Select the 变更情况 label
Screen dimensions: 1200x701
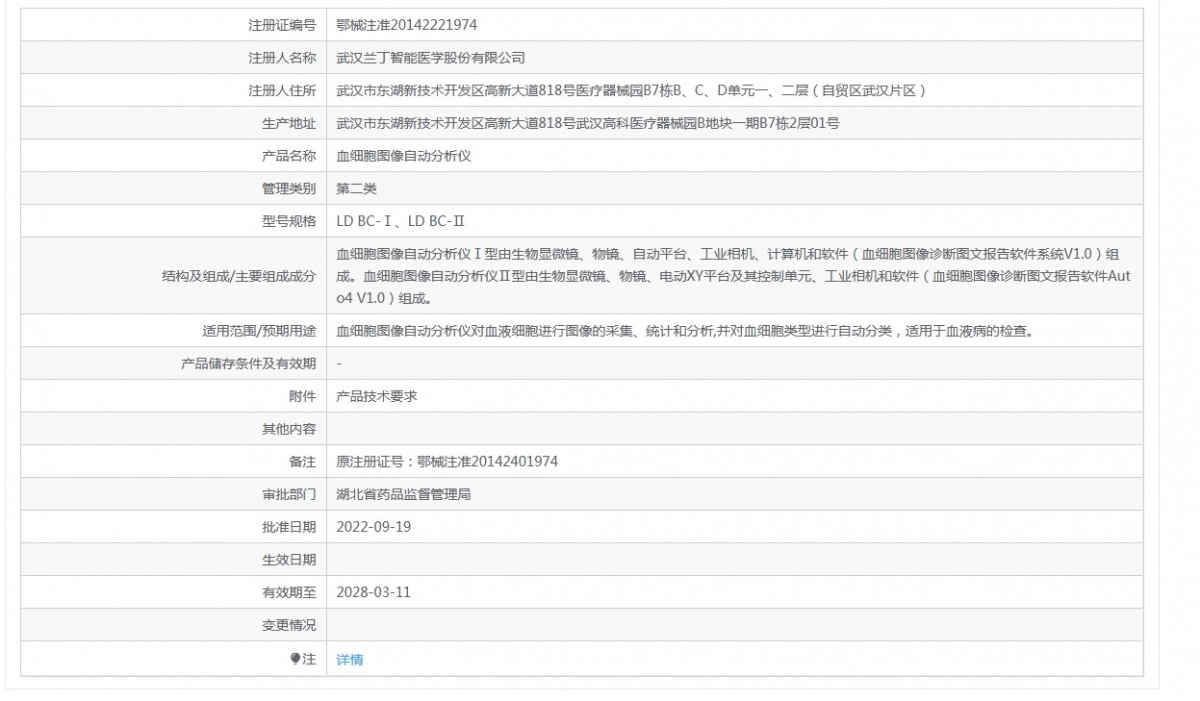click(289, 626)
